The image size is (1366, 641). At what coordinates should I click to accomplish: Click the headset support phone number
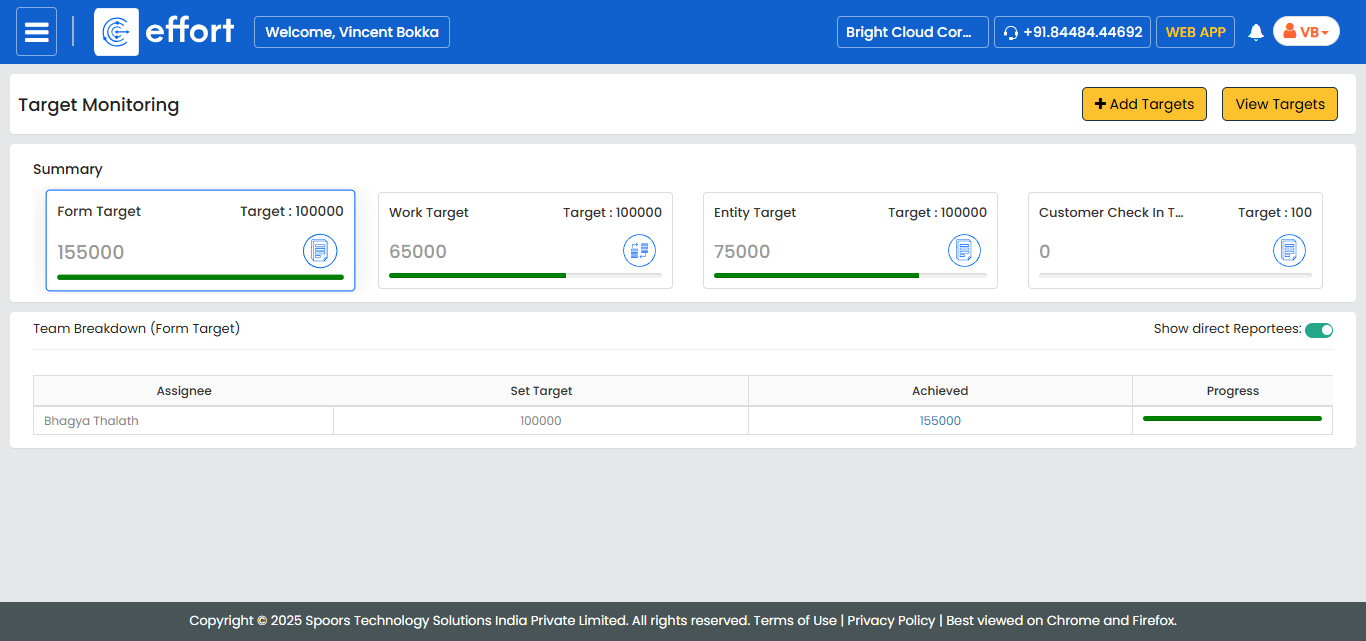(1072, 32)
